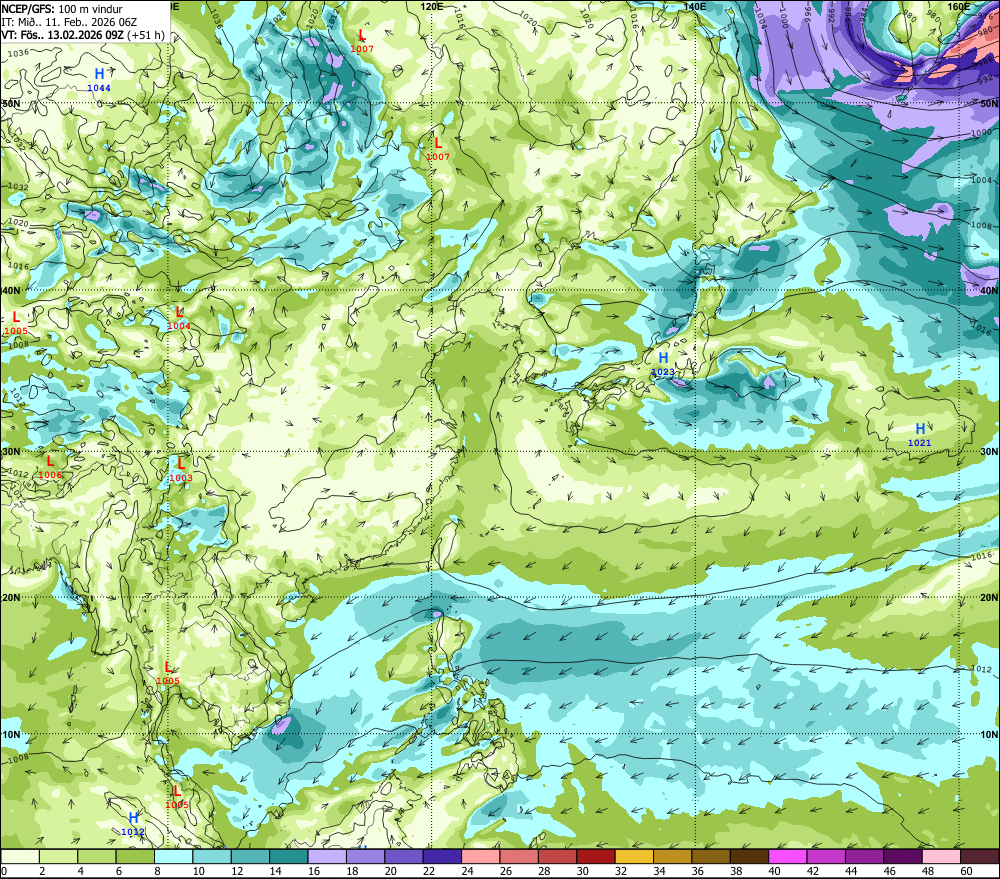The height and width of the screenshot is (879, 1000).
Task: Pick the dark teal 14–16 legend swatch
Action: (289, 856)
